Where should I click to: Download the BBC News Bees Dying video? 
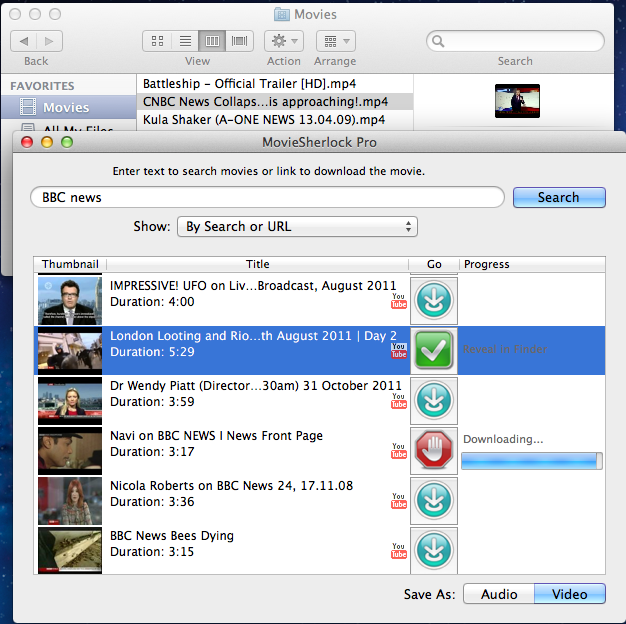coord(434,550)
